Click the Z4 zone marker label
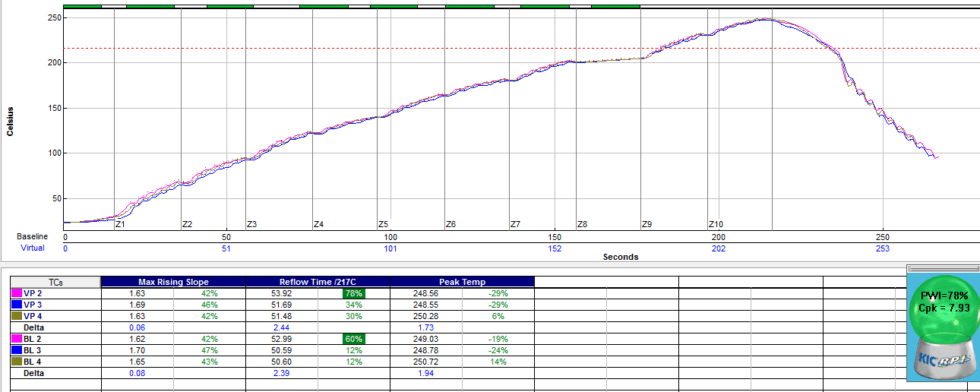Viewport: 980px width, 392px height. (x=319, y=224)
